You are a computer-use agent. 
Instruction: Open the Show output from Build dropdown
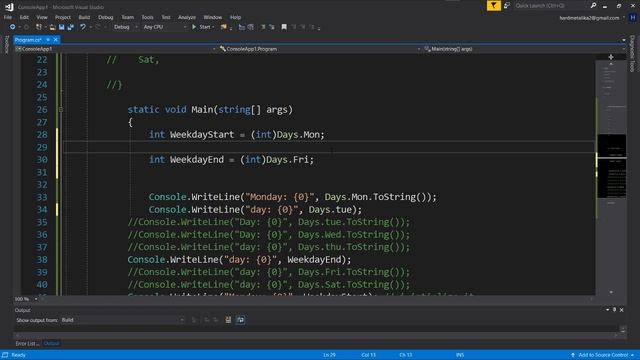(122, 320)
